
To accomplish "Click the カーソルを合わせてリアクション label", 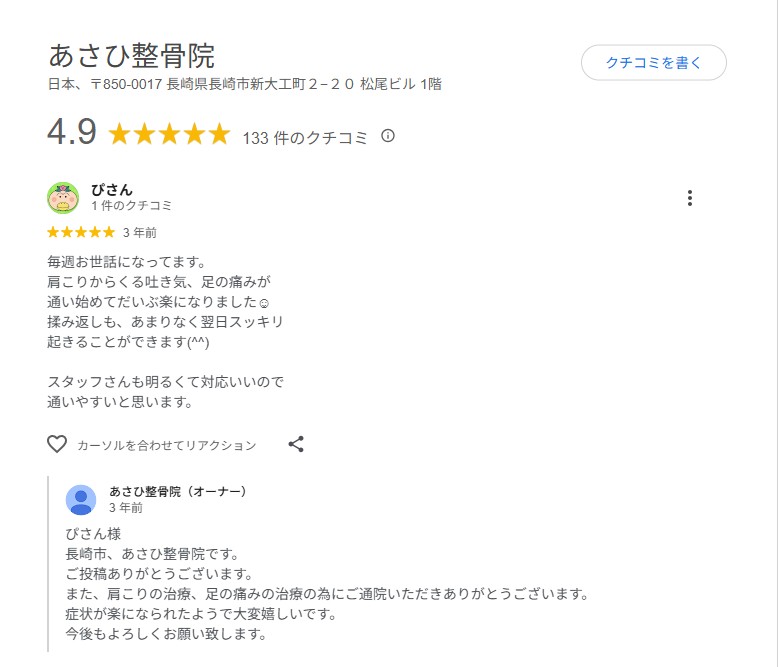I will click(166, 445).
